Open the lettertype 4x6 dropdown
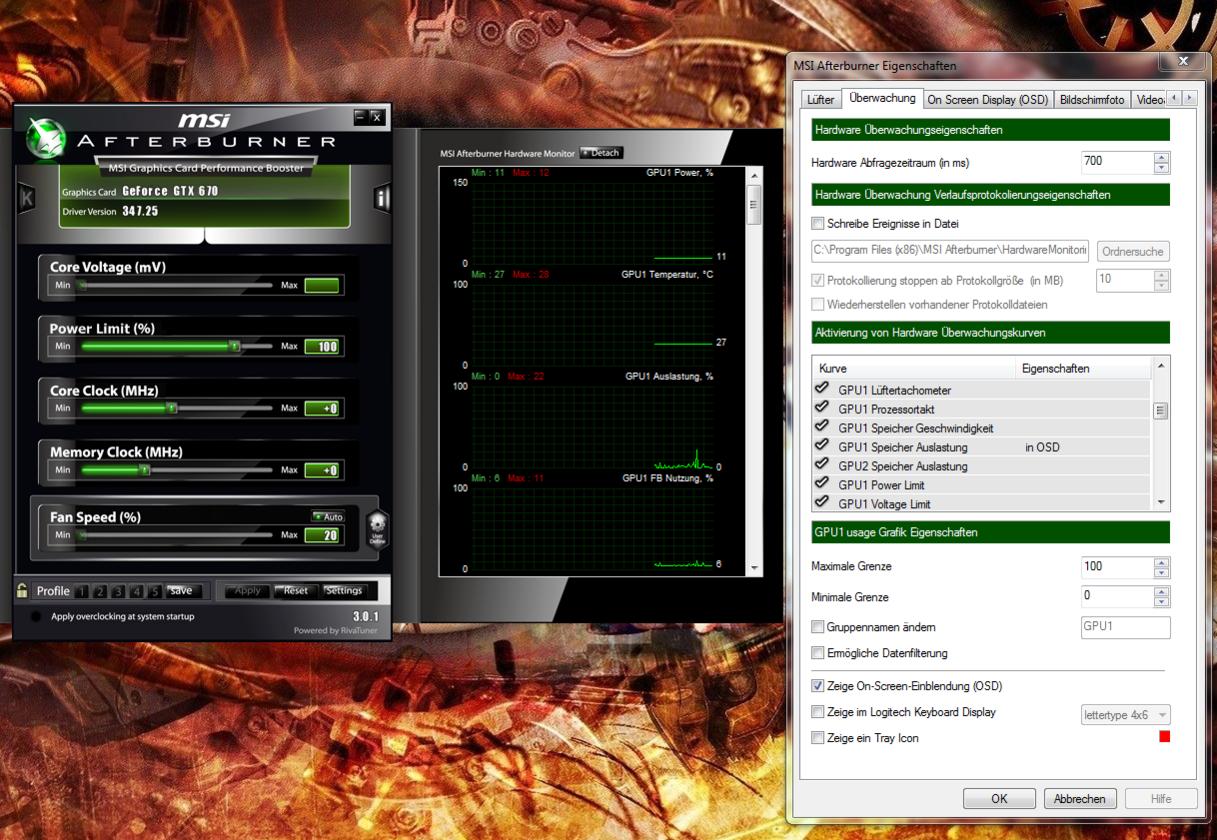Viewport: 1217px width, 840px height. tap(1126, 715)
